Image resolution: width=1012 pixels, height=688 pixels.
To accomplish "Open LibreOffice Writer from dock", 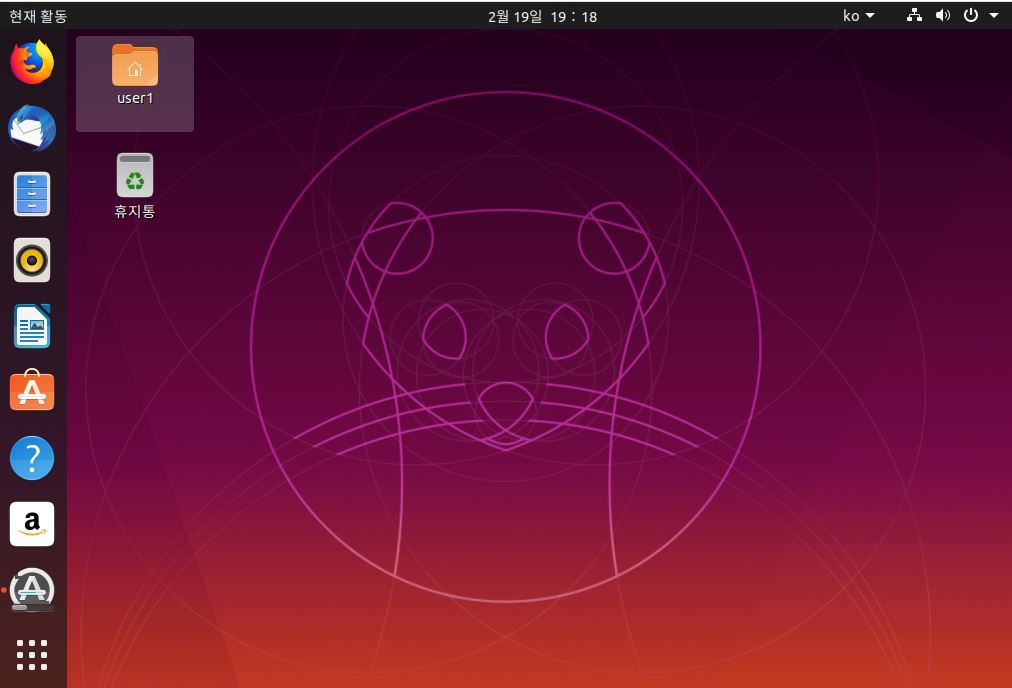I will click(x=32, y=326).
